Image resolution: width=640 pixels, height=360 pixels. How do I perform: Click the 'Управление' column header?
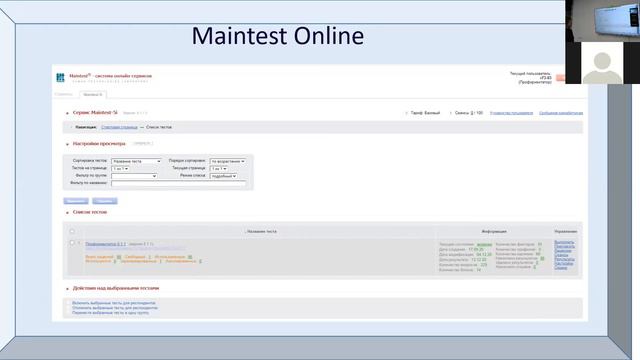(566, 231)
